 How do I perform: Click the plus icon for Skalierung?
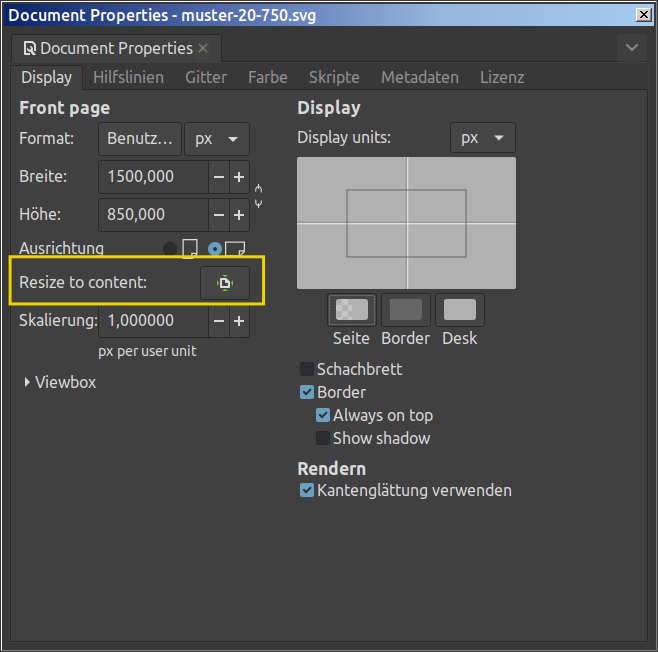[239, 321]
